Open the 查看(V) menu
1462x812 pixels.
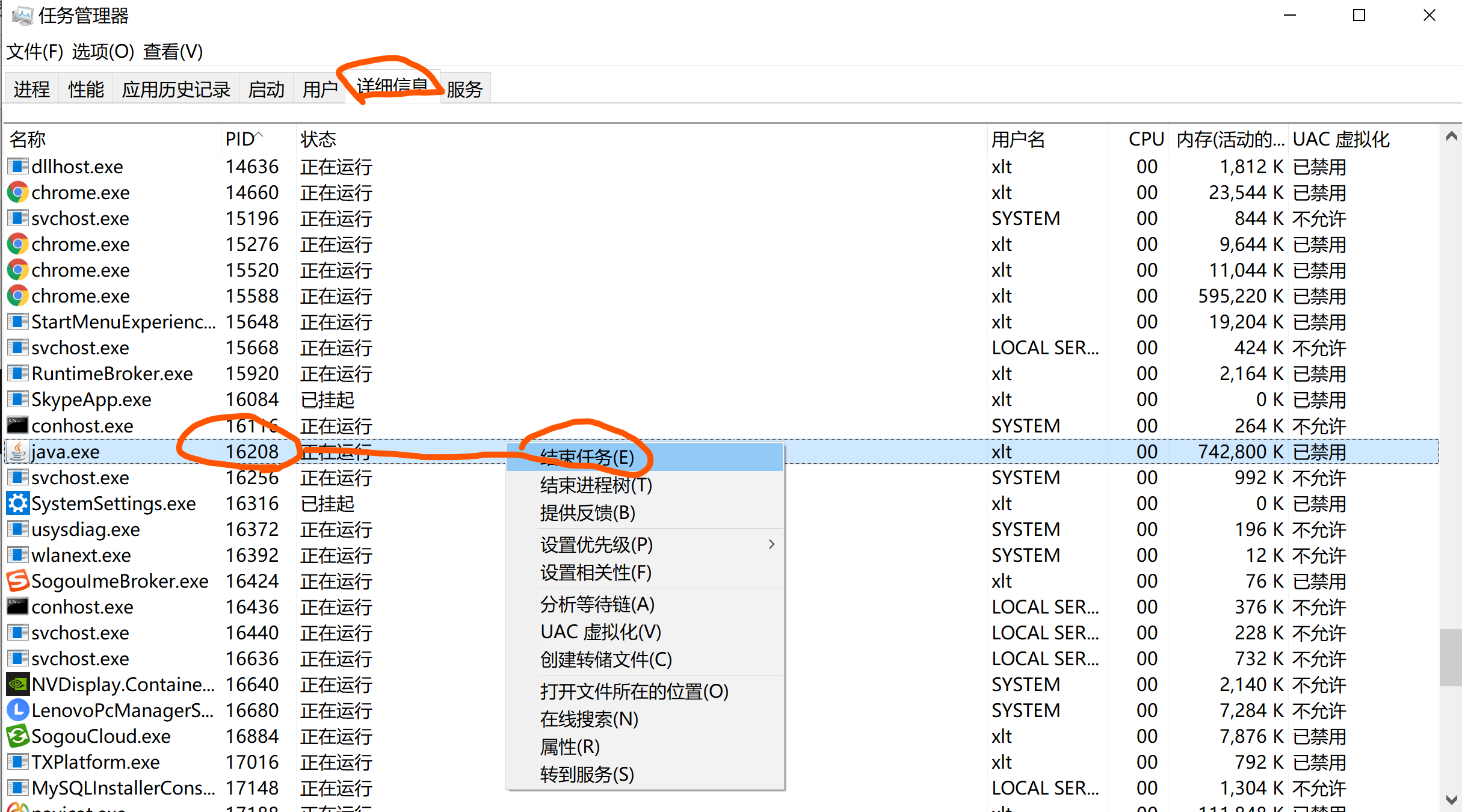point(173,52)
